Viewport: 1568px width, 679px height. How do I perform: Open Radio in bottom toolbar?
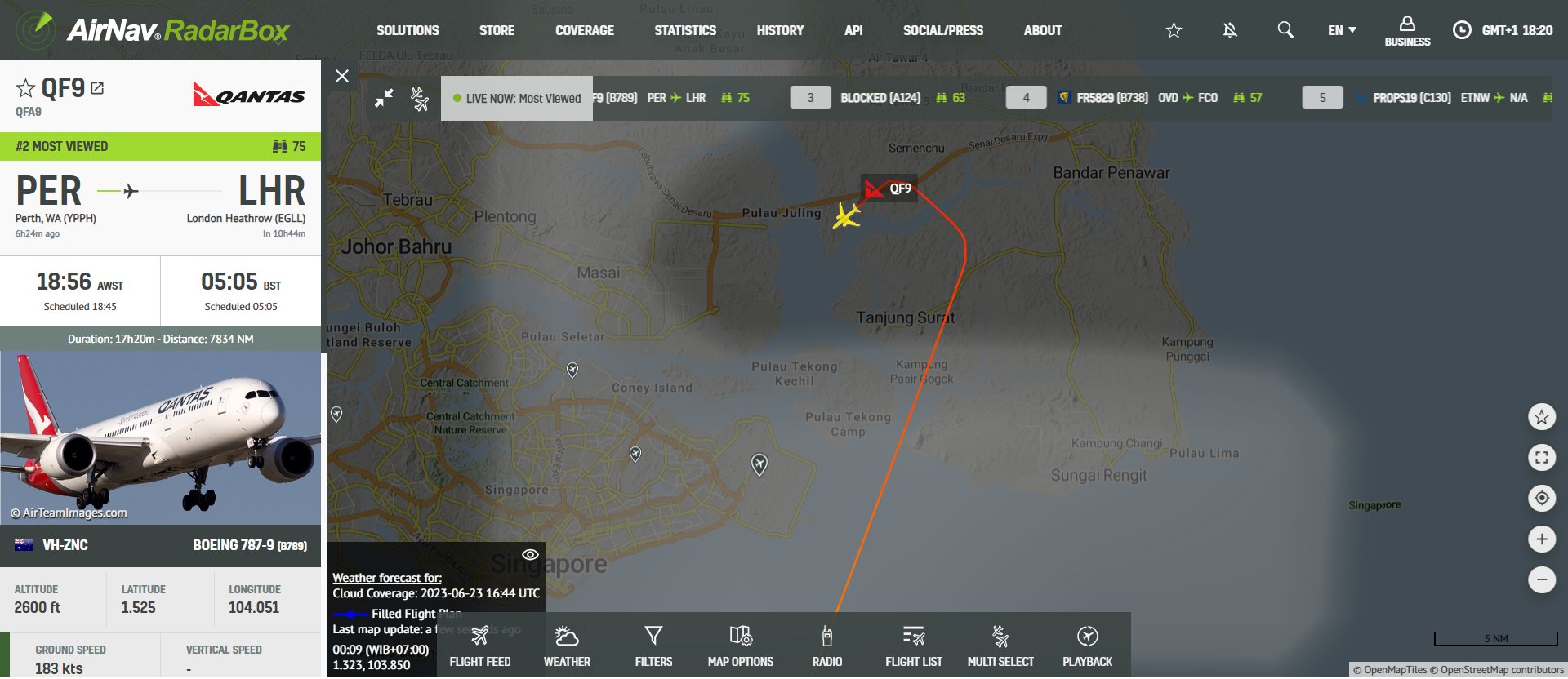[827, 646]
